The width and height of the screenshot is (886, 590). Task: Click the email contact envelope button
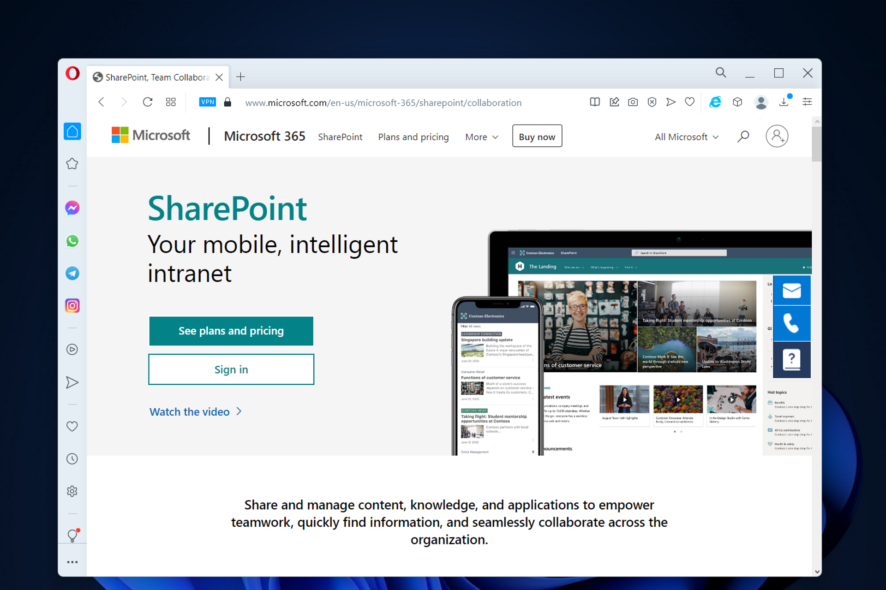[792, 290]
